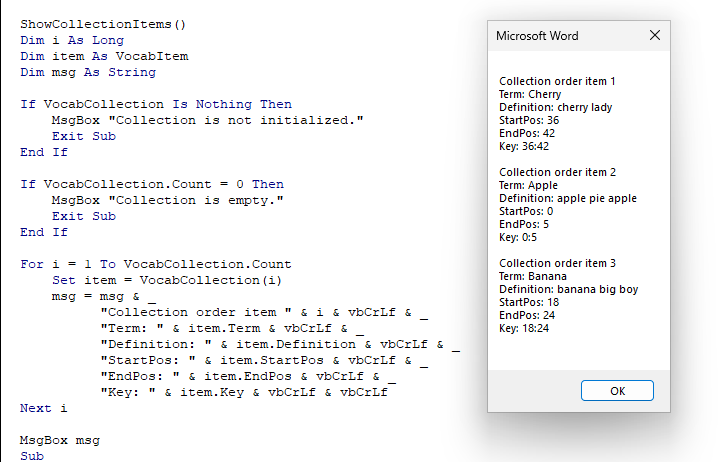Click 'Collection order item 2' in dialog

coord(557,172)
